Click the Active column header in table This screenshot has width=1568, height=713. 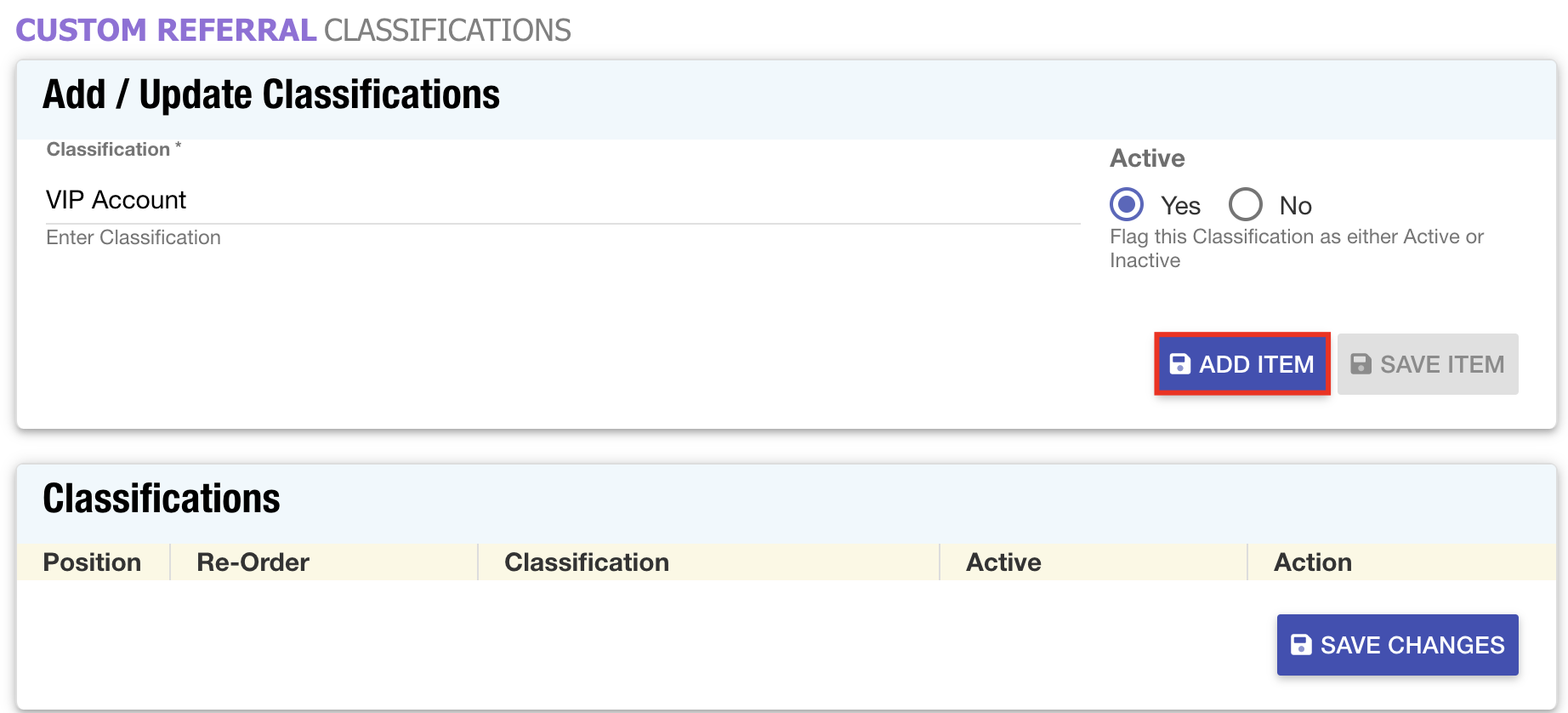1003,562
